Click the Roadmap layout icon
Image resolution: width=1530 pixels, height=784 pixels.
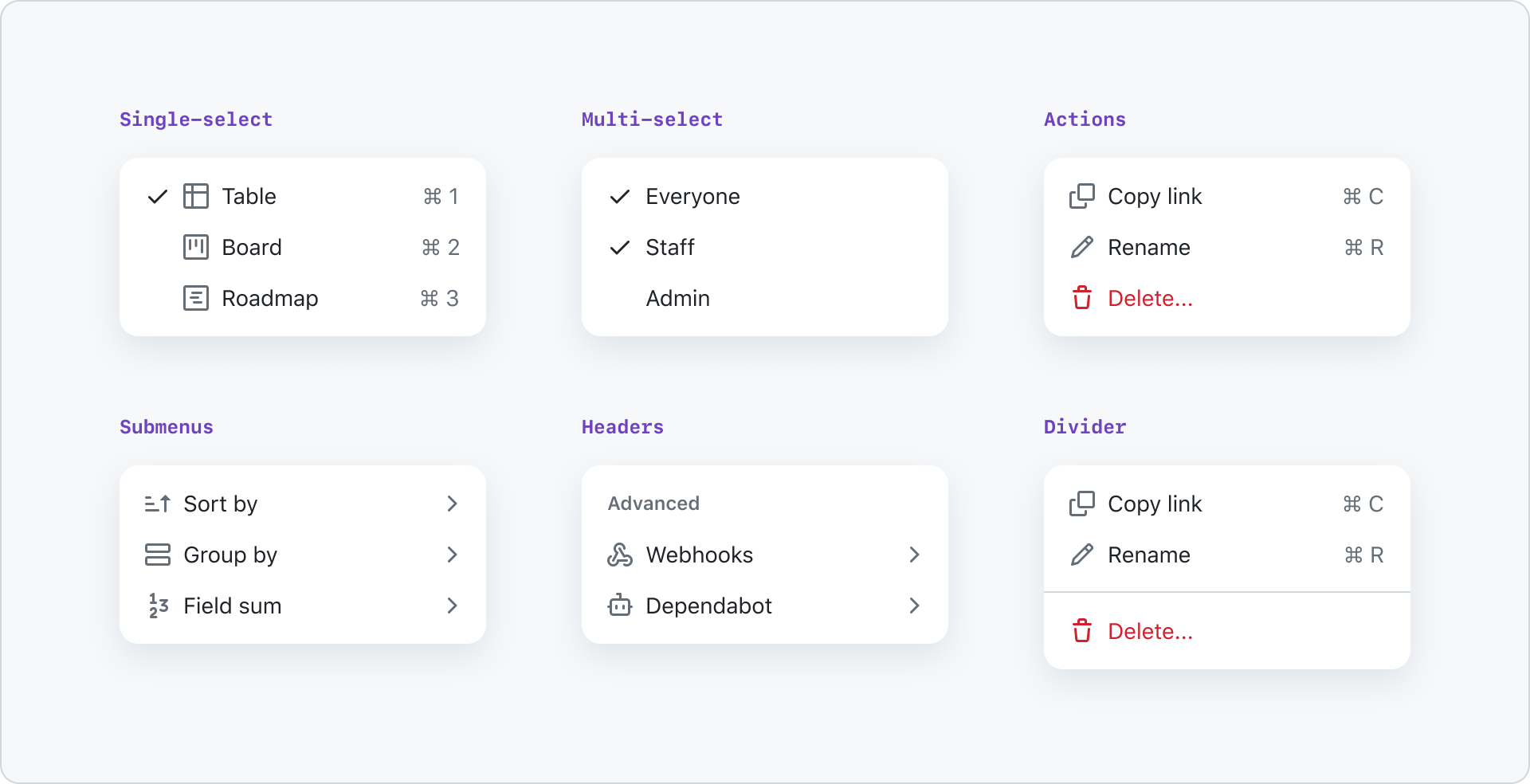196,298
